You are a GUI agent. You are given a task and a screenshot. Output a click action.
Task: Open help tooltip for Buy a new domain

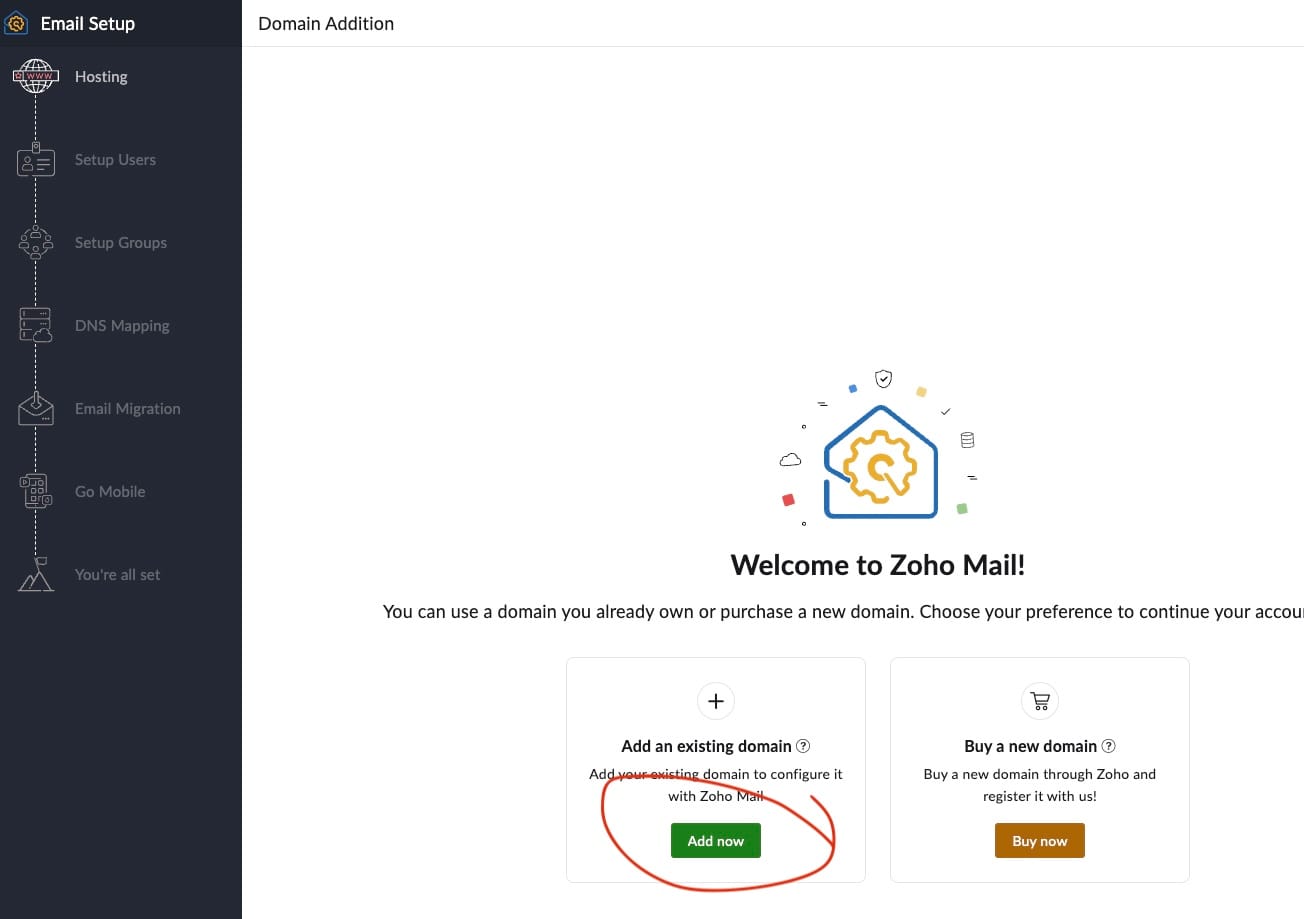click(1108, 746)
